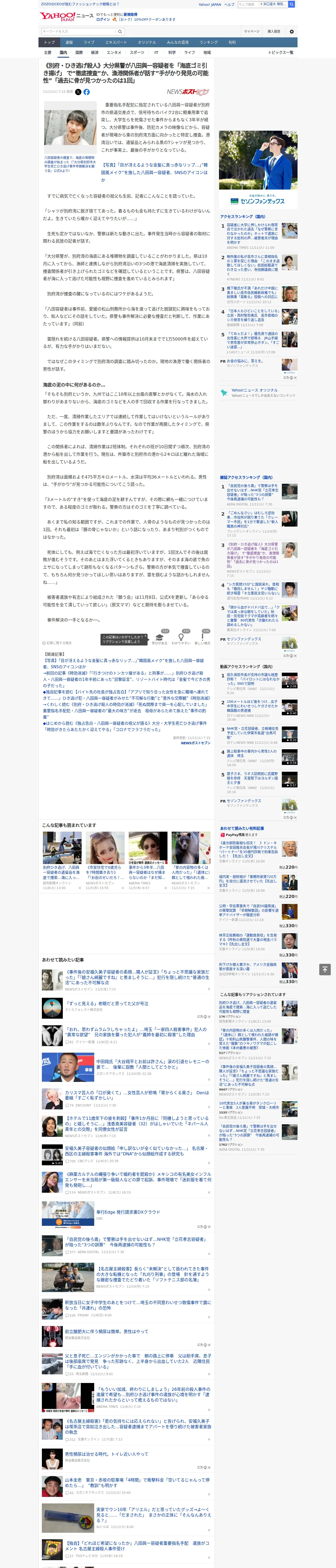
Task: Open the トップ tab
Action: coord(49,42)
